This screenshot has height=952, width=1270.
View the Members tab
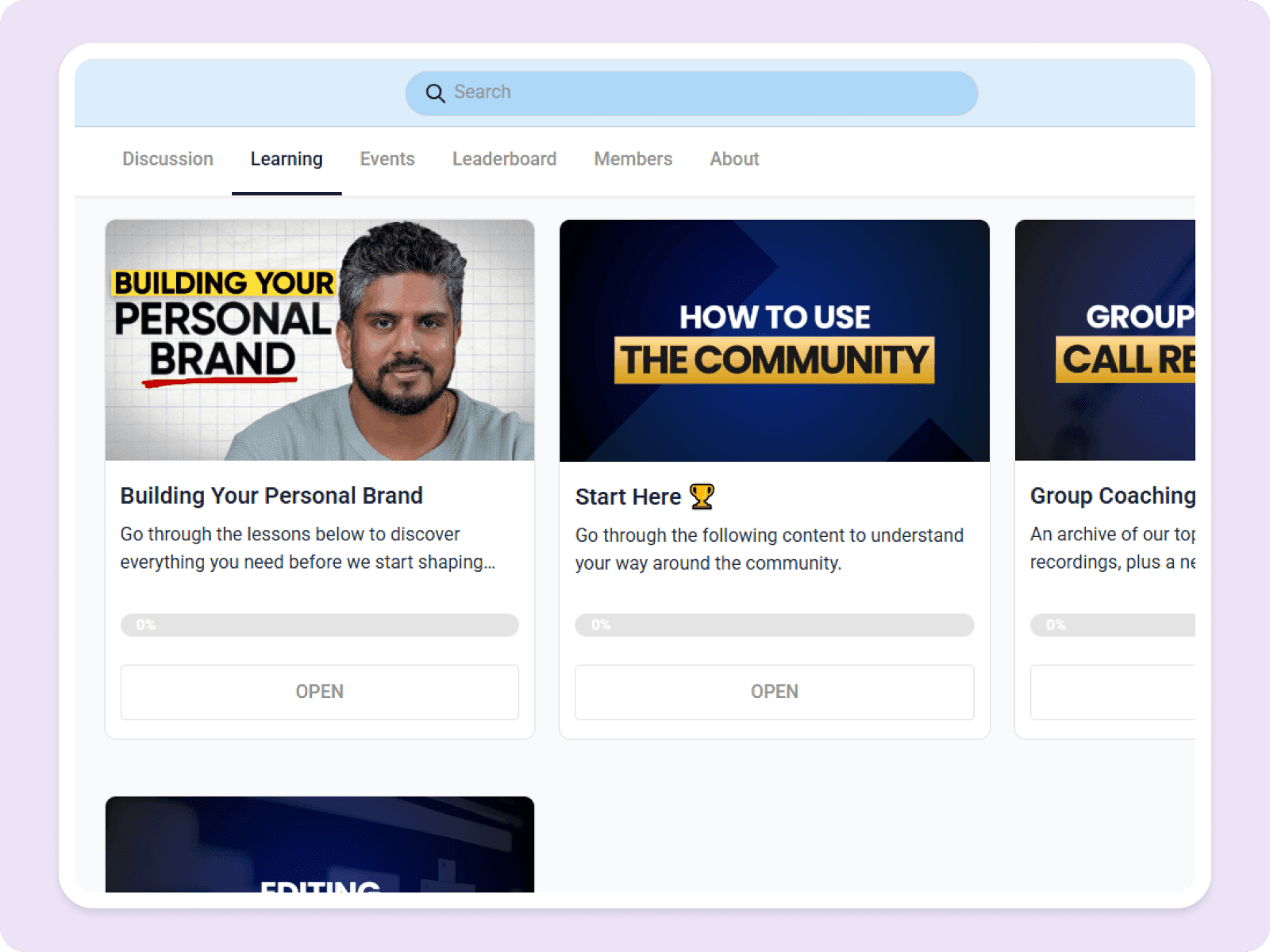pos(633,159)
